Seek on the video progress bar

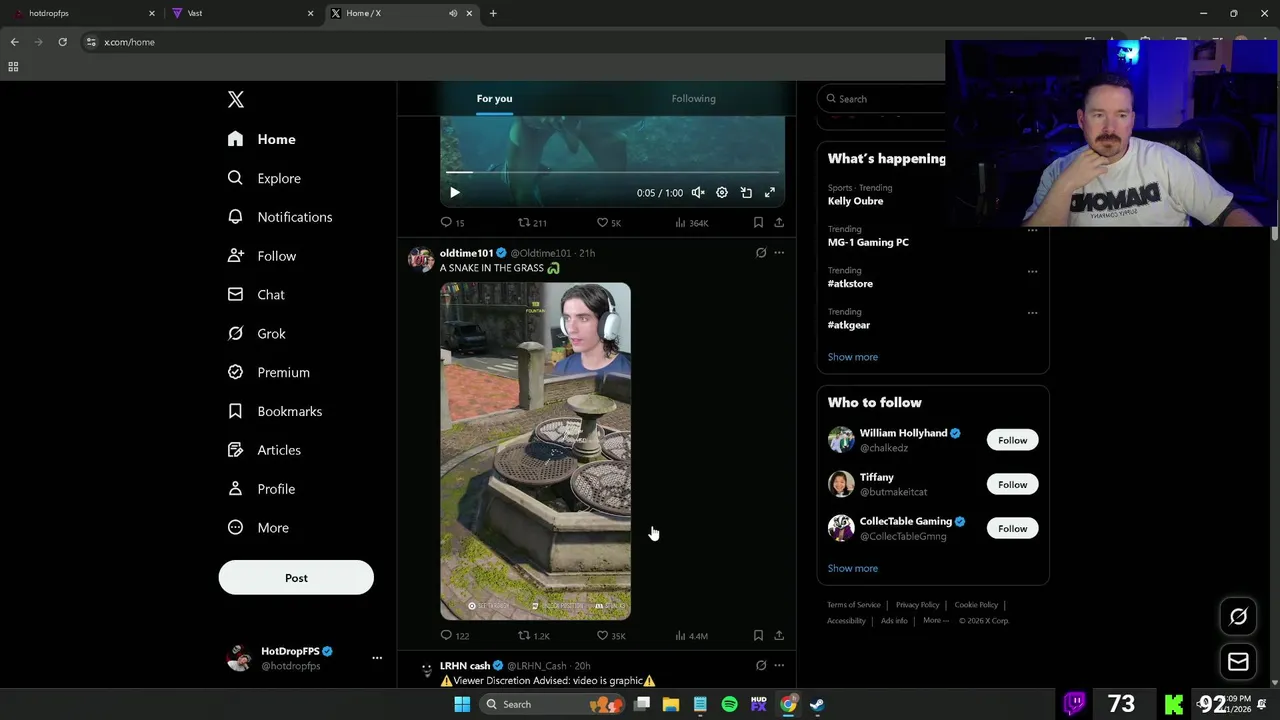coord(612,173)
